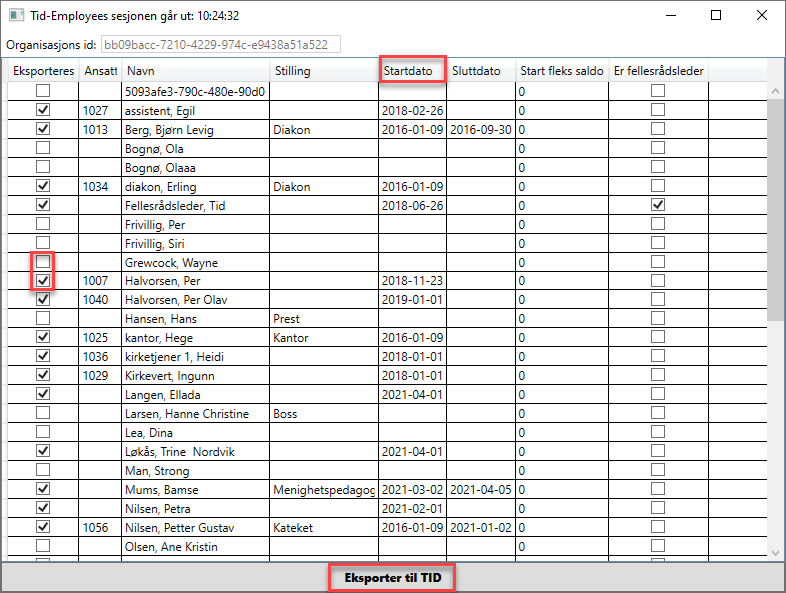The height and width of the screenshot is (593, 786).
Task: Uncheck export box for diakon, Erling
Action: coord(43,185)
